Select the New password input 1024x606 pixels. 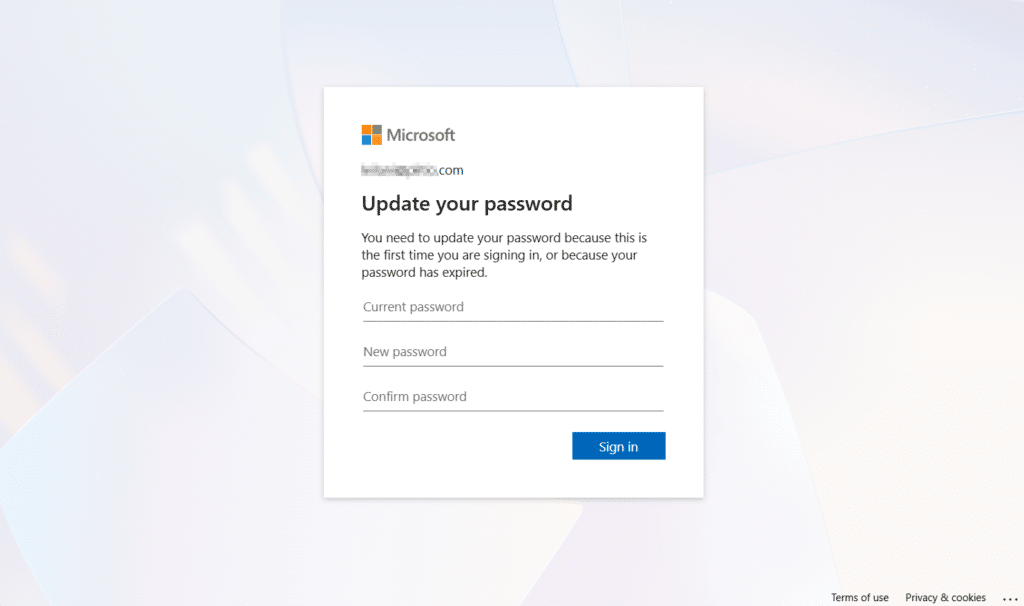[513, 353]
